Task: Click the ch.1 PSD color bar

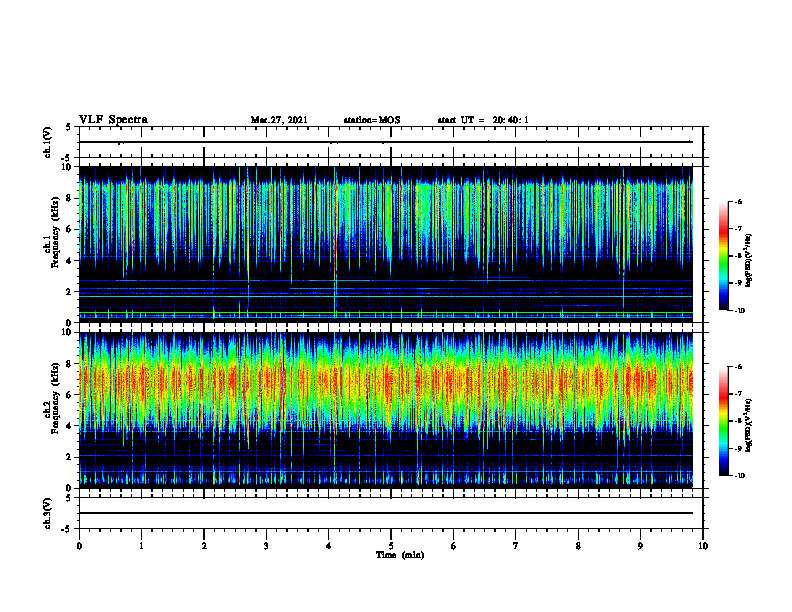Action: [723, 256]
